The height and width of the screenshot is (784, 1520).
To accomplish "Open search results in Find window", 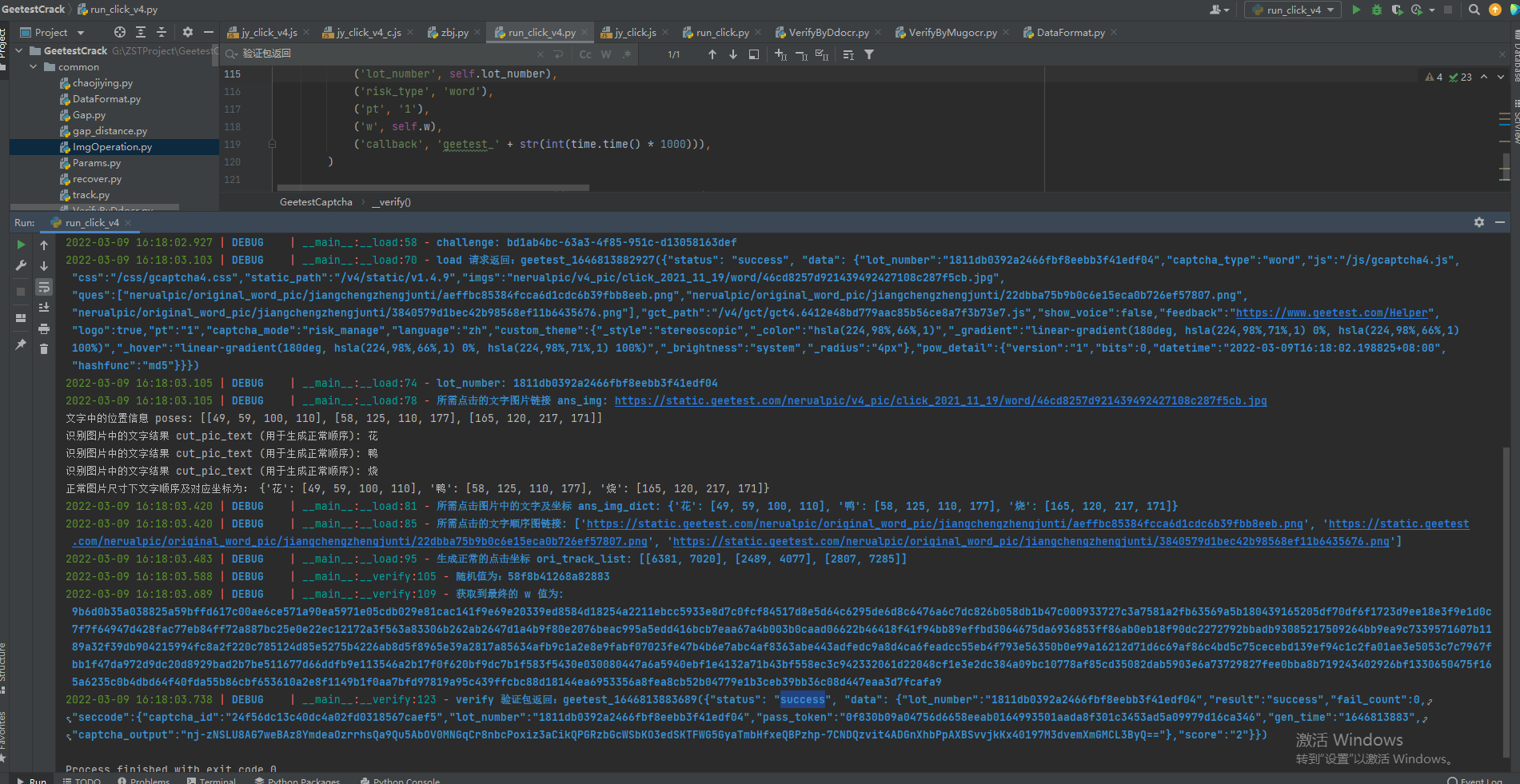I will (754, 54).
